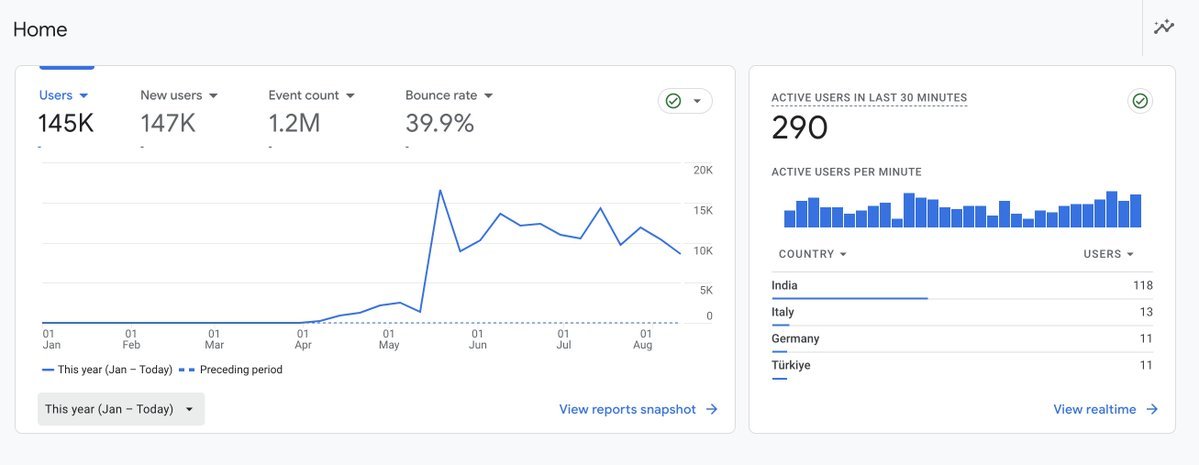Screen dimensions: 1199x465
Task: Click arrow next to View reports snapshot
Action: point(711,409)
